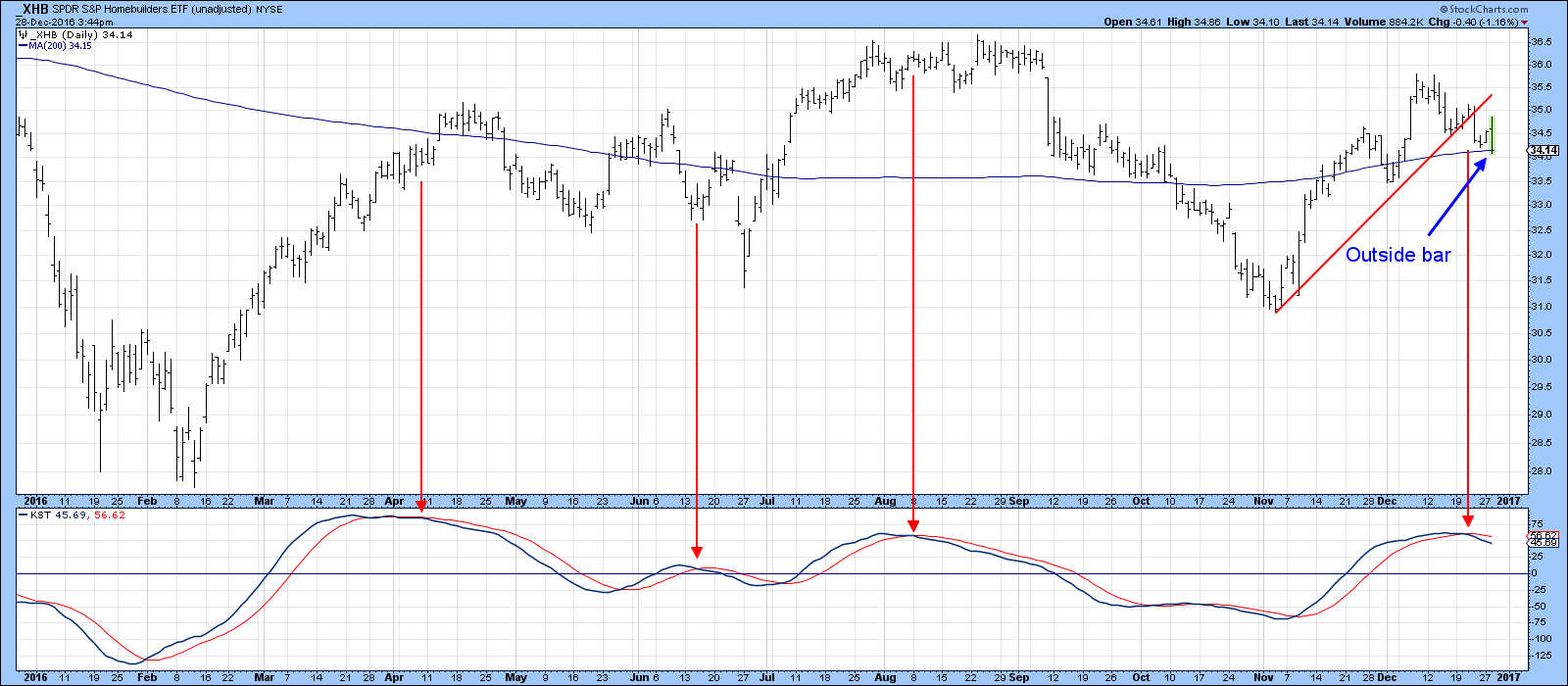The image size is (1568, 686).
Task: Click the 34.14 last price axis label
Action: 1544,150
